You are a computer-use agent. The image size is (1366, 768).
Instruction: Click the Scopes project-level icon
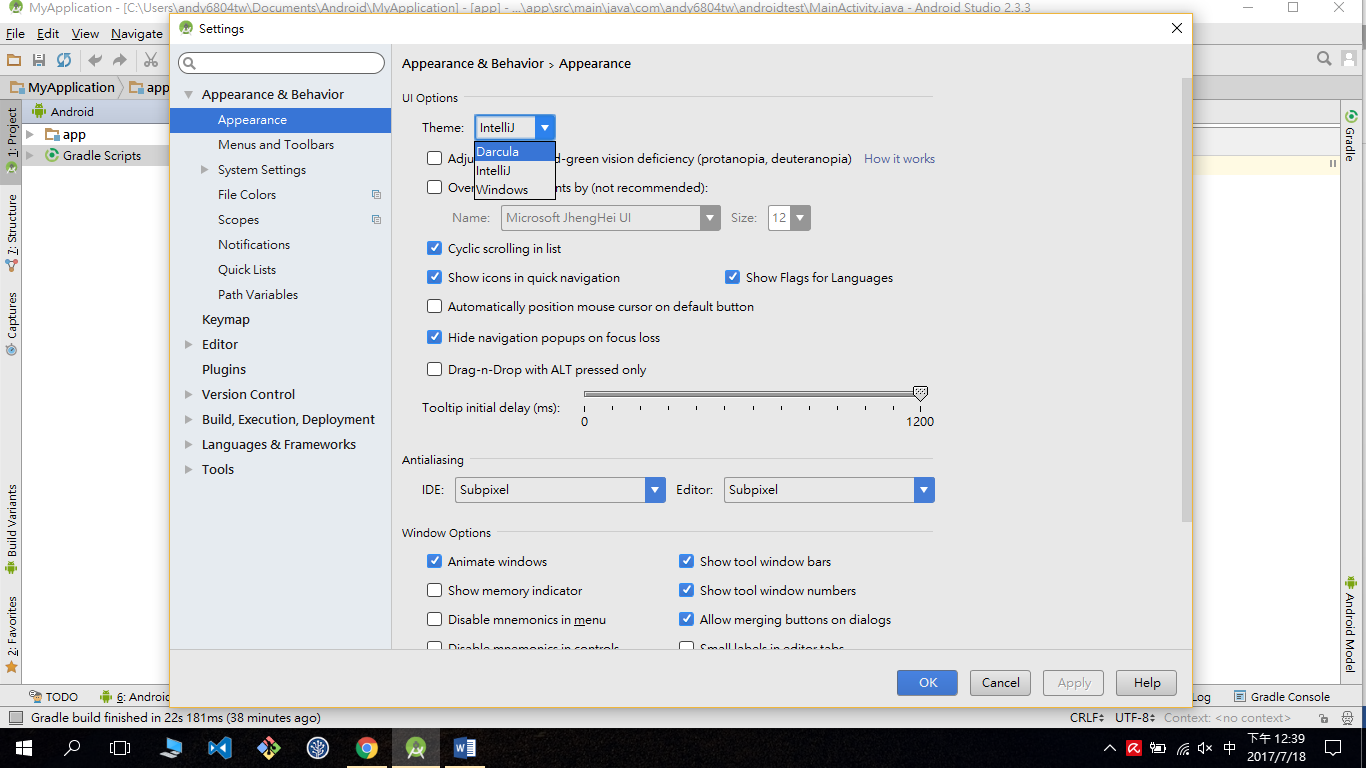[376, 220]
